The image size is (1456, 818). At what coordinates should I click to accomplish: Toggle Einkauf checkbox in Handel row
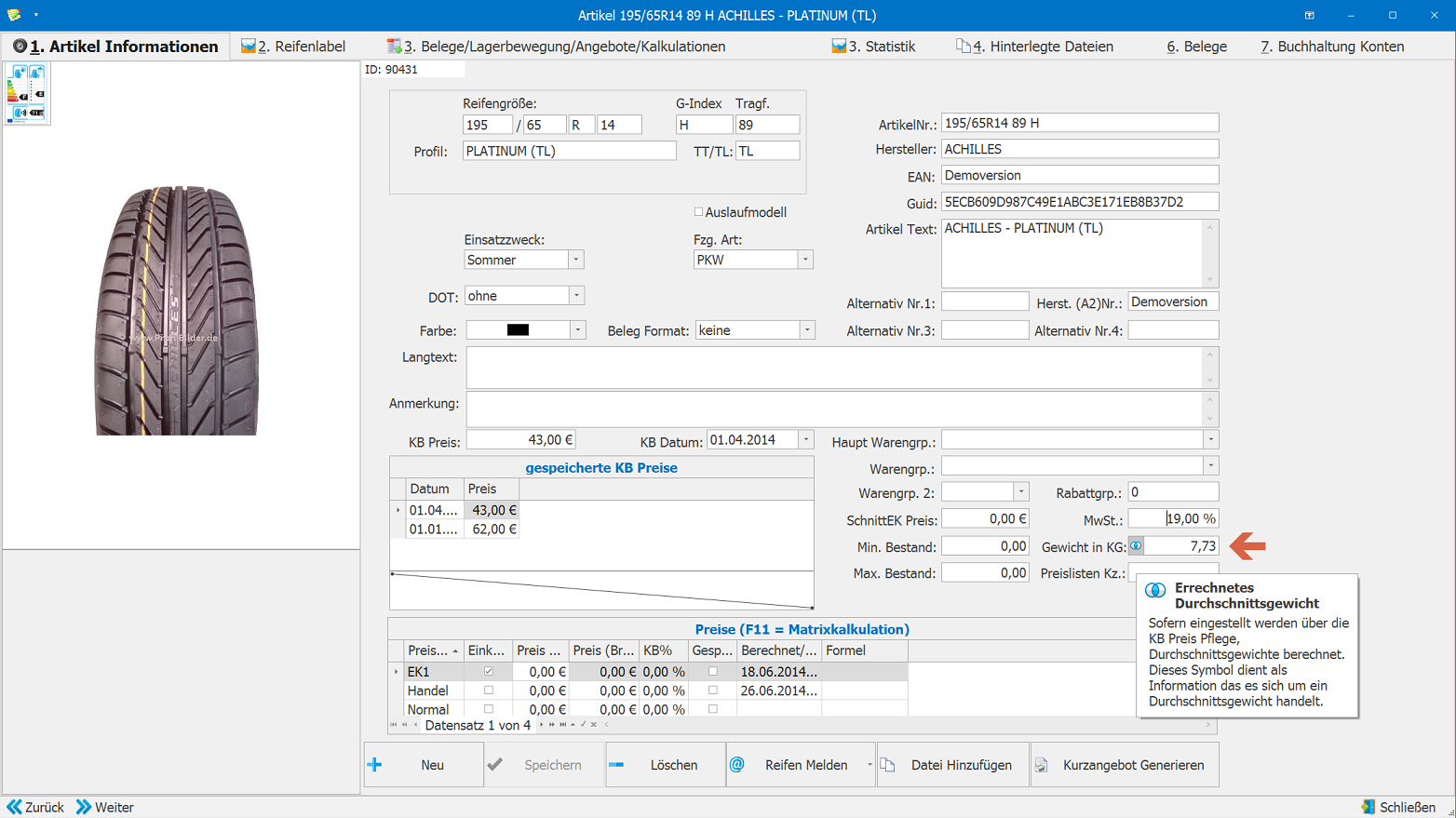488,691
